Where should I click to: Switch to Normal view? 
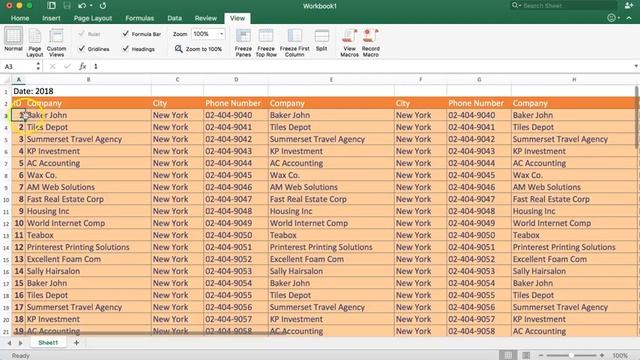click(13, 40)
